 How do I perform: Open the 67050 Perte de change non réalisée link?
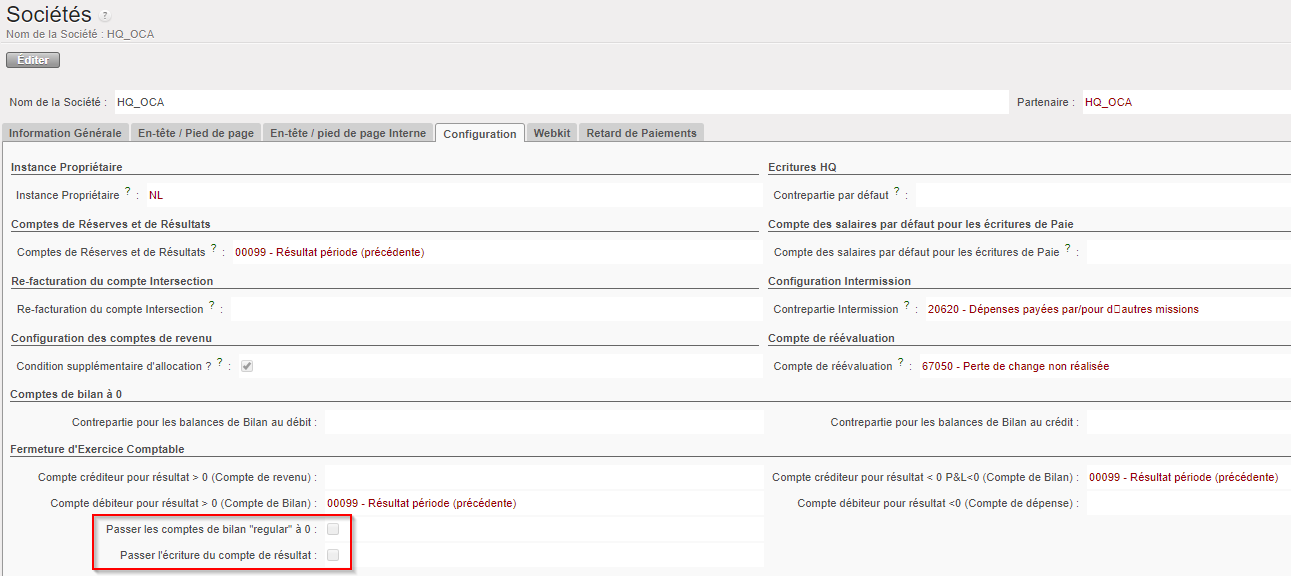click(1015, 366)
